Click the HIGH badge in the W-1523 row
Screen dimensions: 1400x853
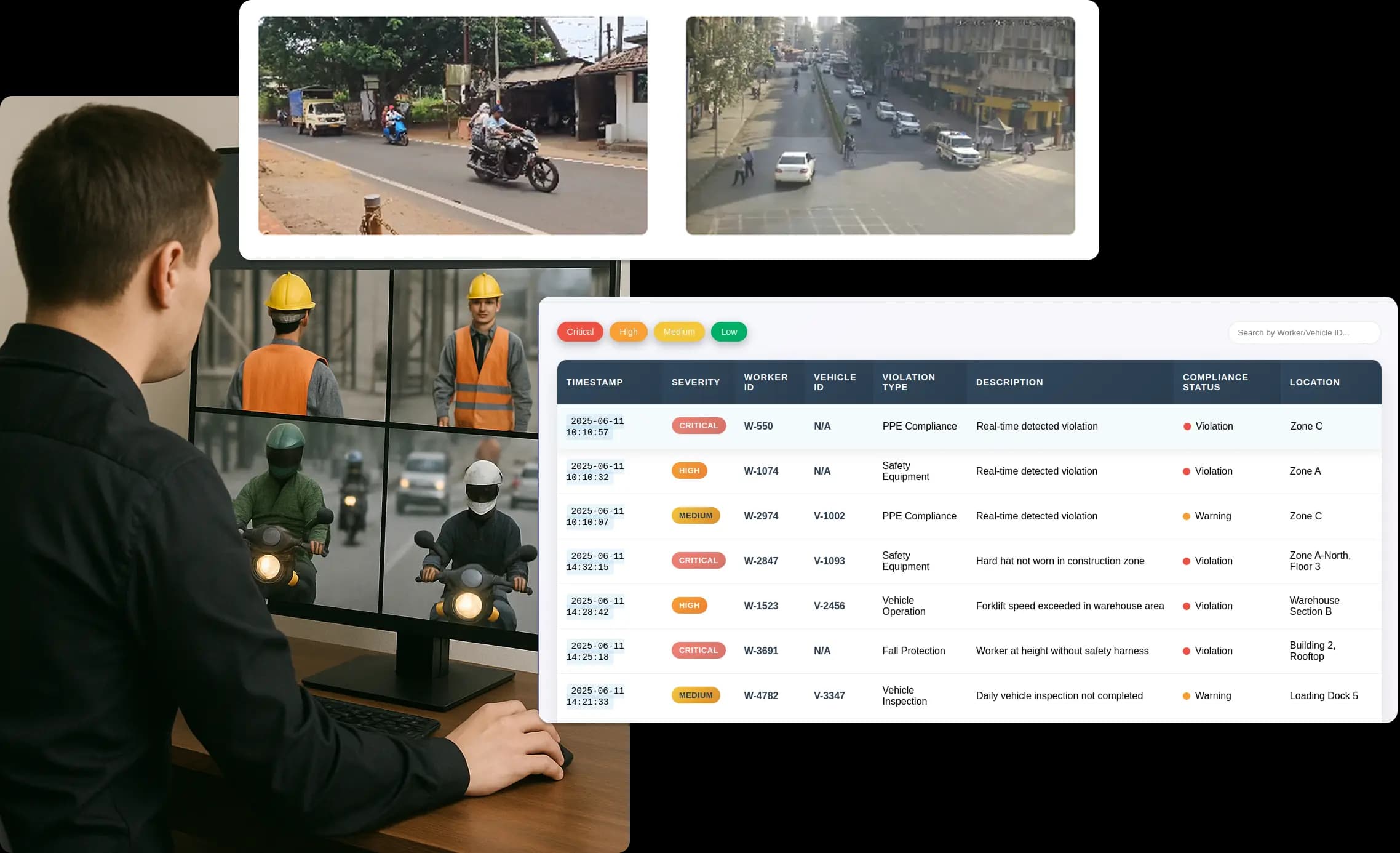[689, 605]
